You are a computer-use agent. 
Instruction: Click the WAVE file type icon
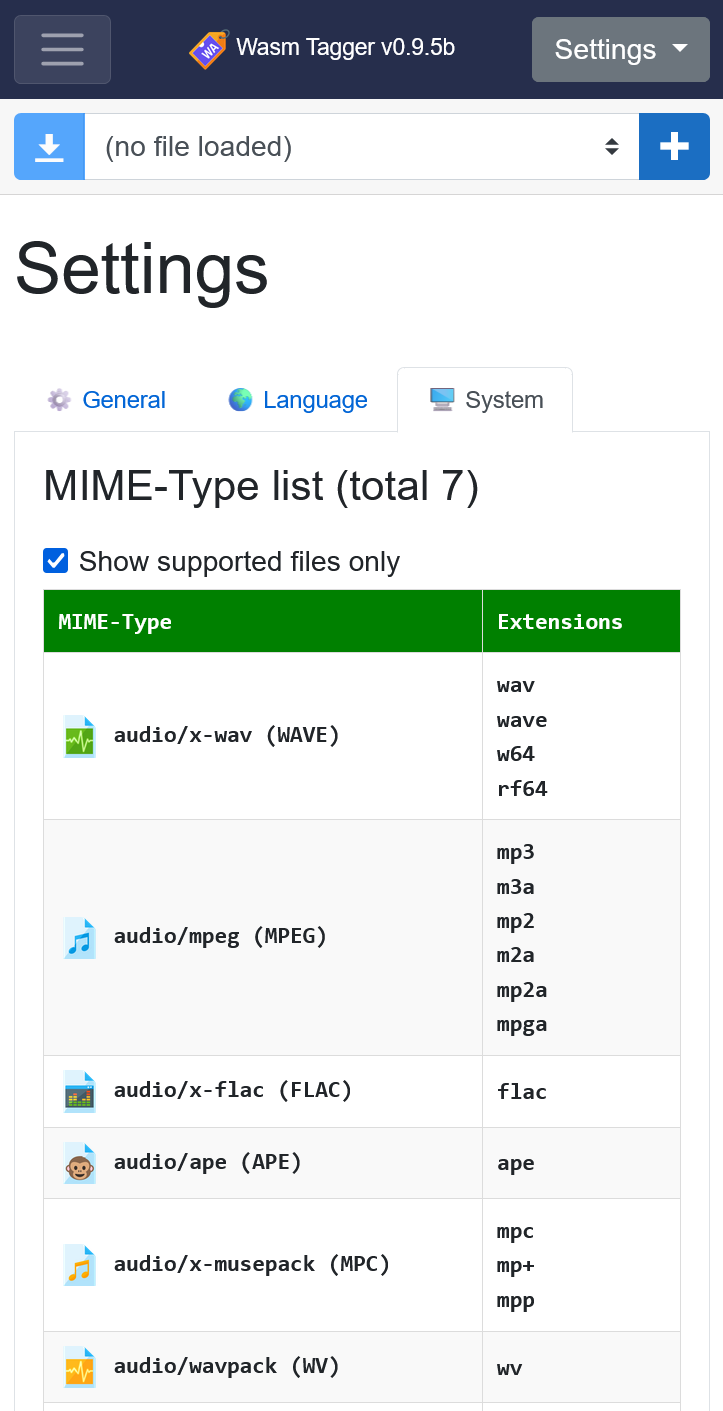point(79,734)
